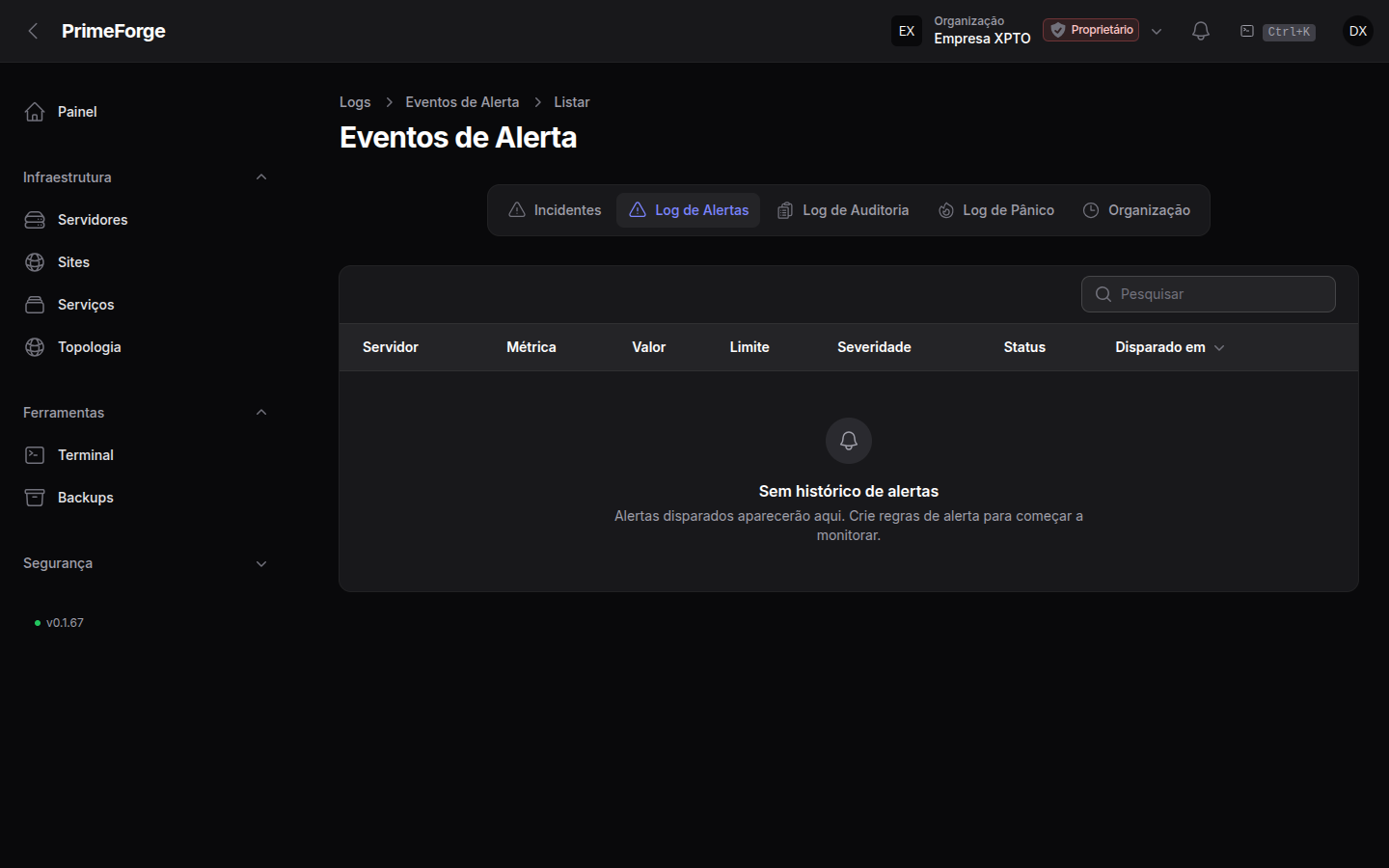1389x868 pixels.
Task: Expand the Segurança section chevron
Action: 261,563
